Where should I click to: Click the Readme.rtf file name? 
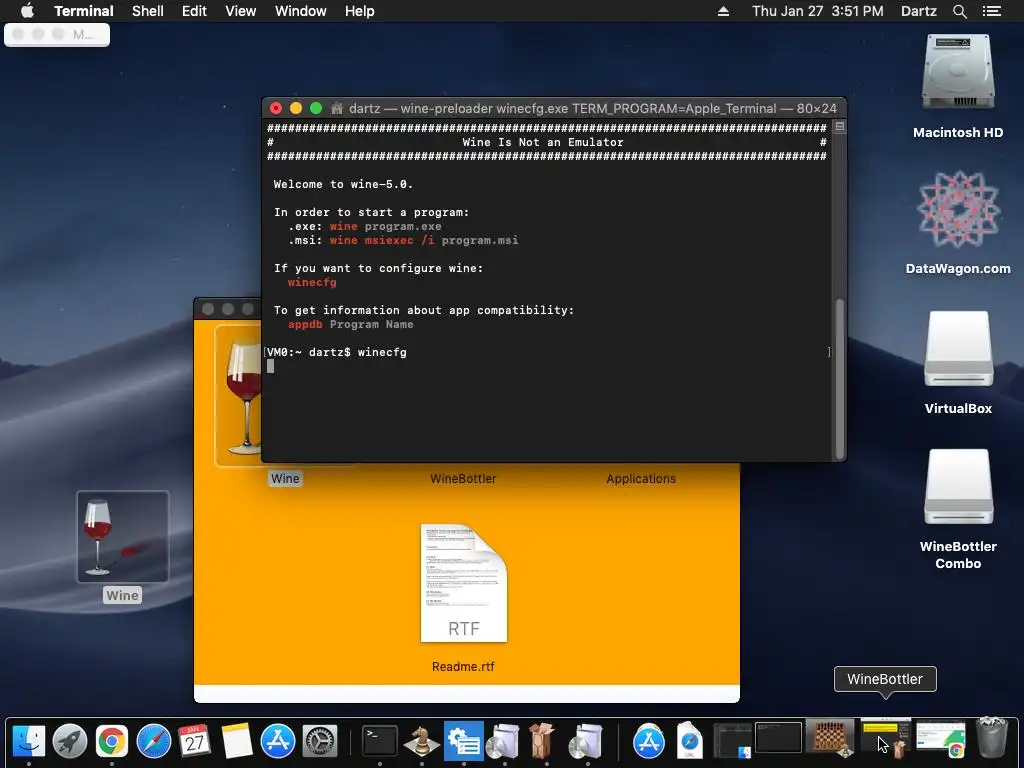click(463, 667)
